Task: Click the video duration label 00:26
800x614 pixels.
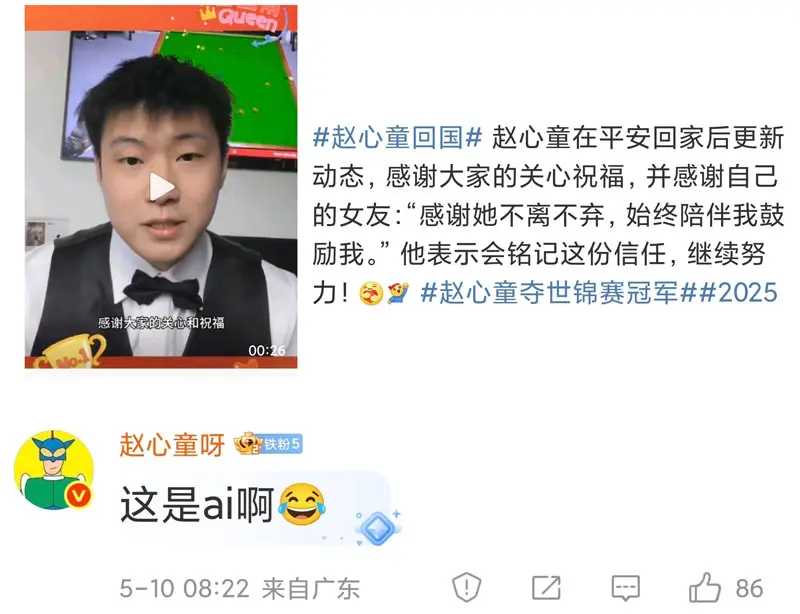Action: (x=266, y=351)
